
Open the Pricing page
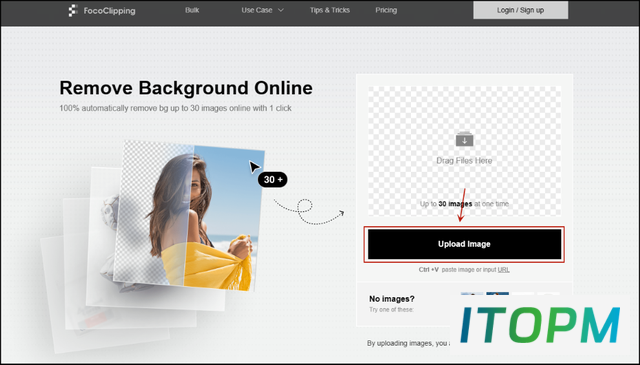tap(386, 10)
